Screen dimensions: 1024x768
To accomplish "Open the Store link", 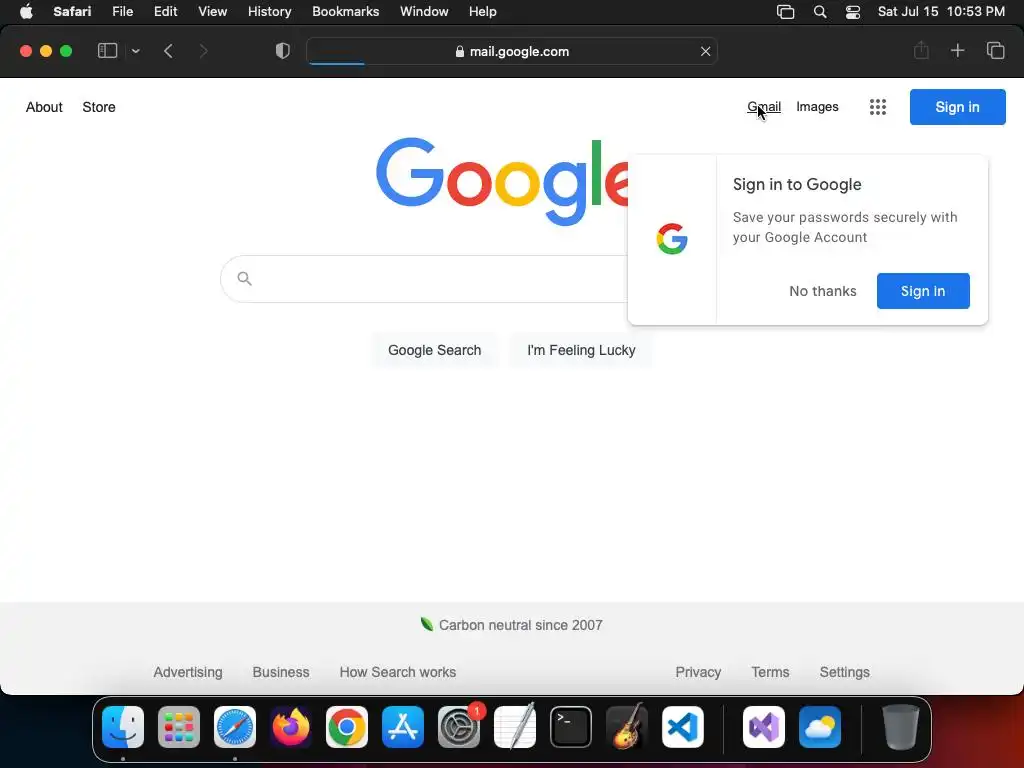I will (99, 107).
